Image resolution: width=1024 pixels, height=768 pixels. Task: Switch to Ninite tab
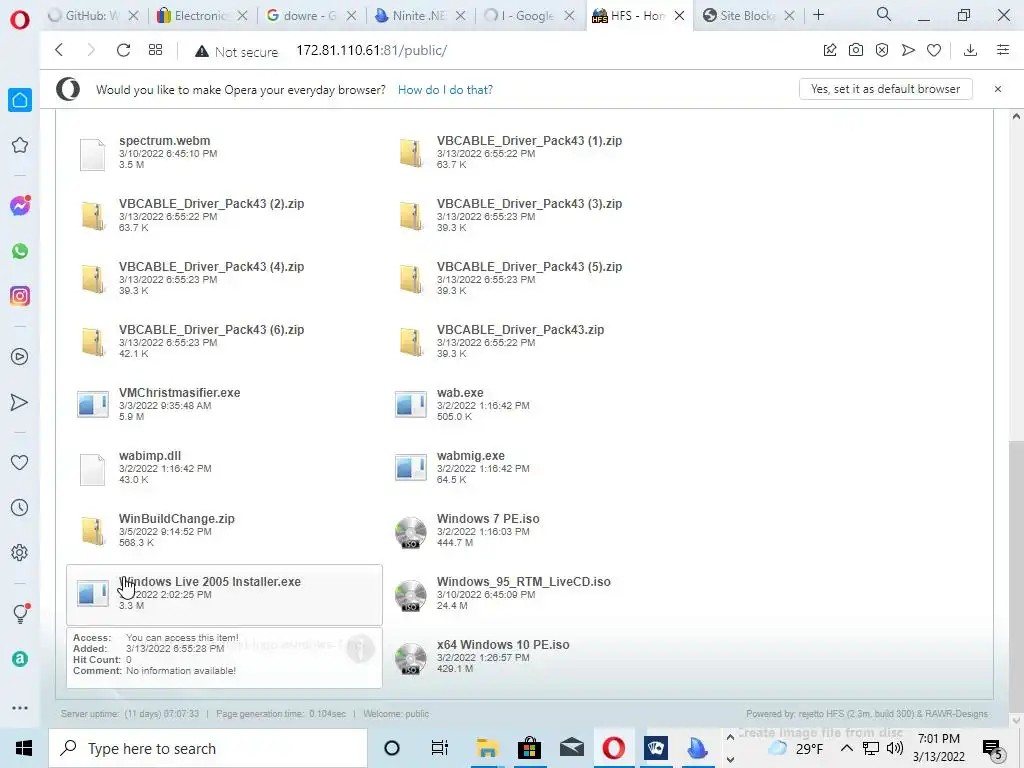click(x=421, y=16)
